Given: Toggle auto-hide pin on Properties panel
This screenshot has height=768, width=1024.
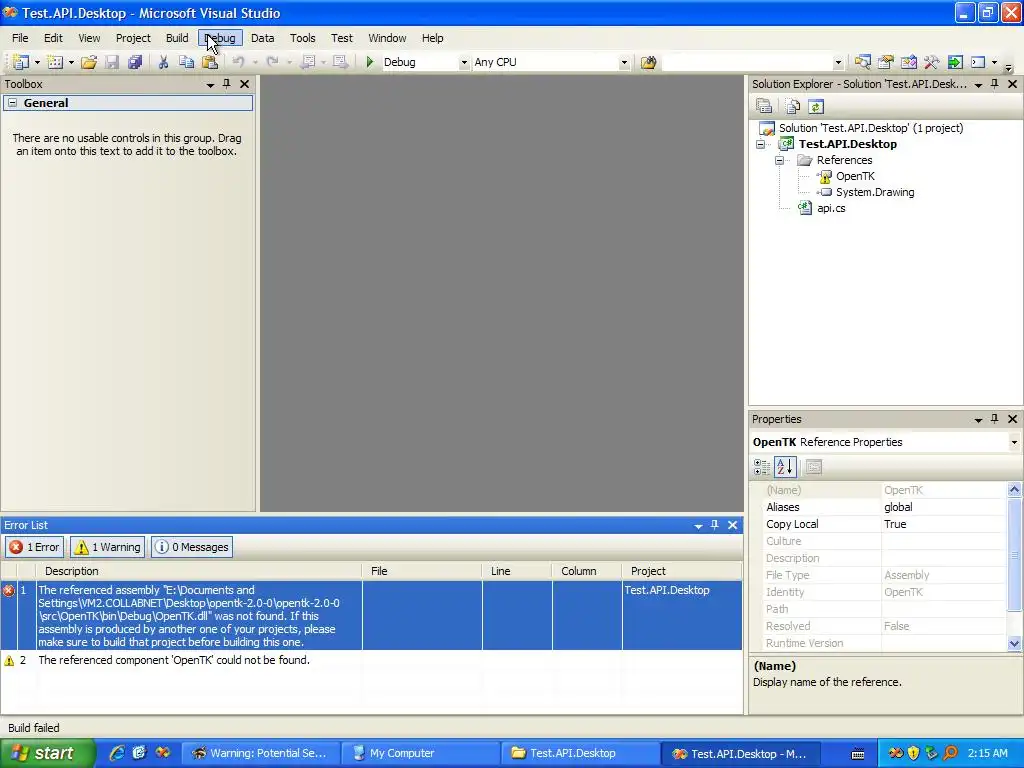Looking at the screenshot, I should point(995,419).
